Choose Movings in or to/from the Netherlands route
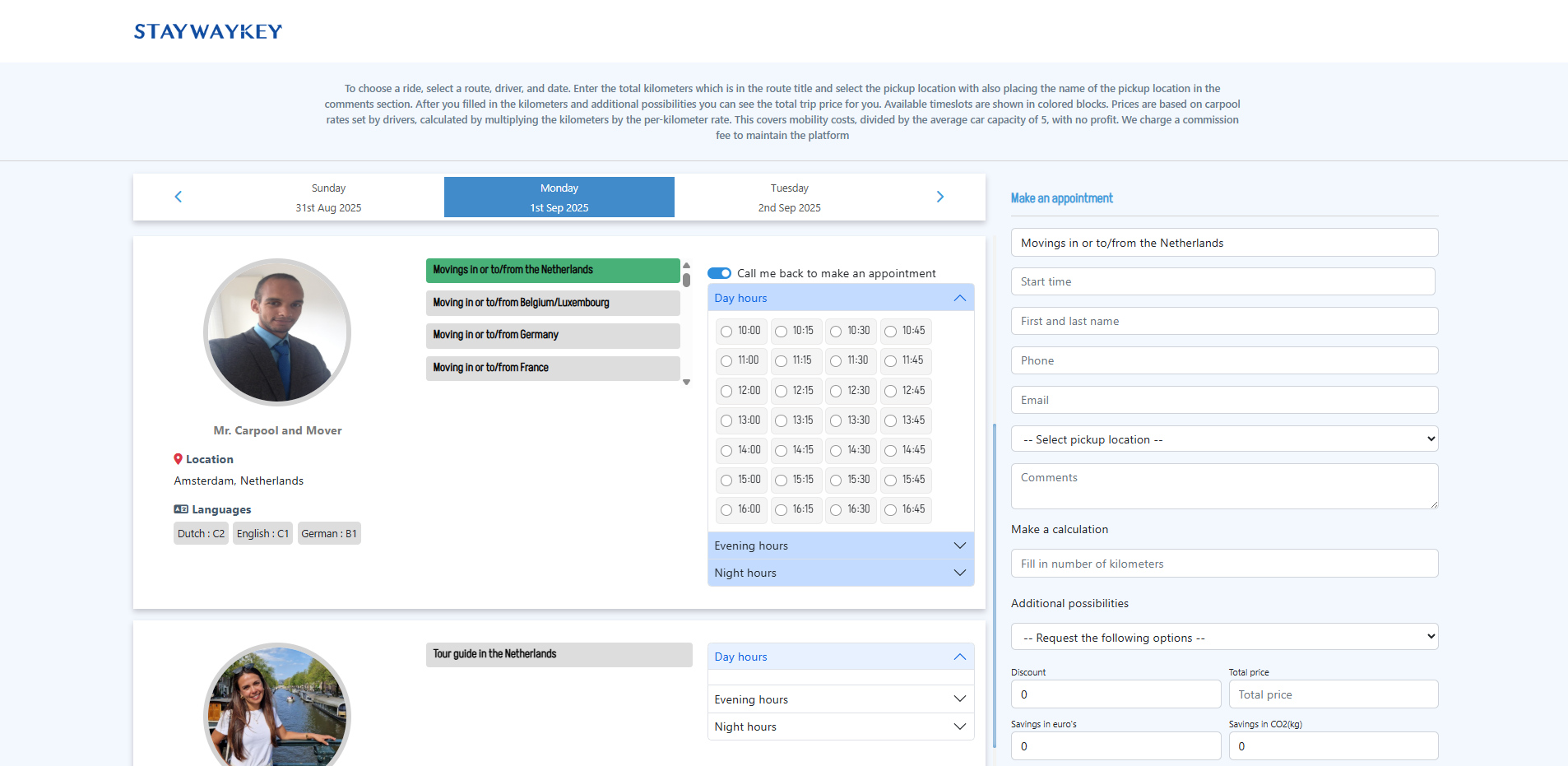 pyautogui.click(x=553, y=270)
